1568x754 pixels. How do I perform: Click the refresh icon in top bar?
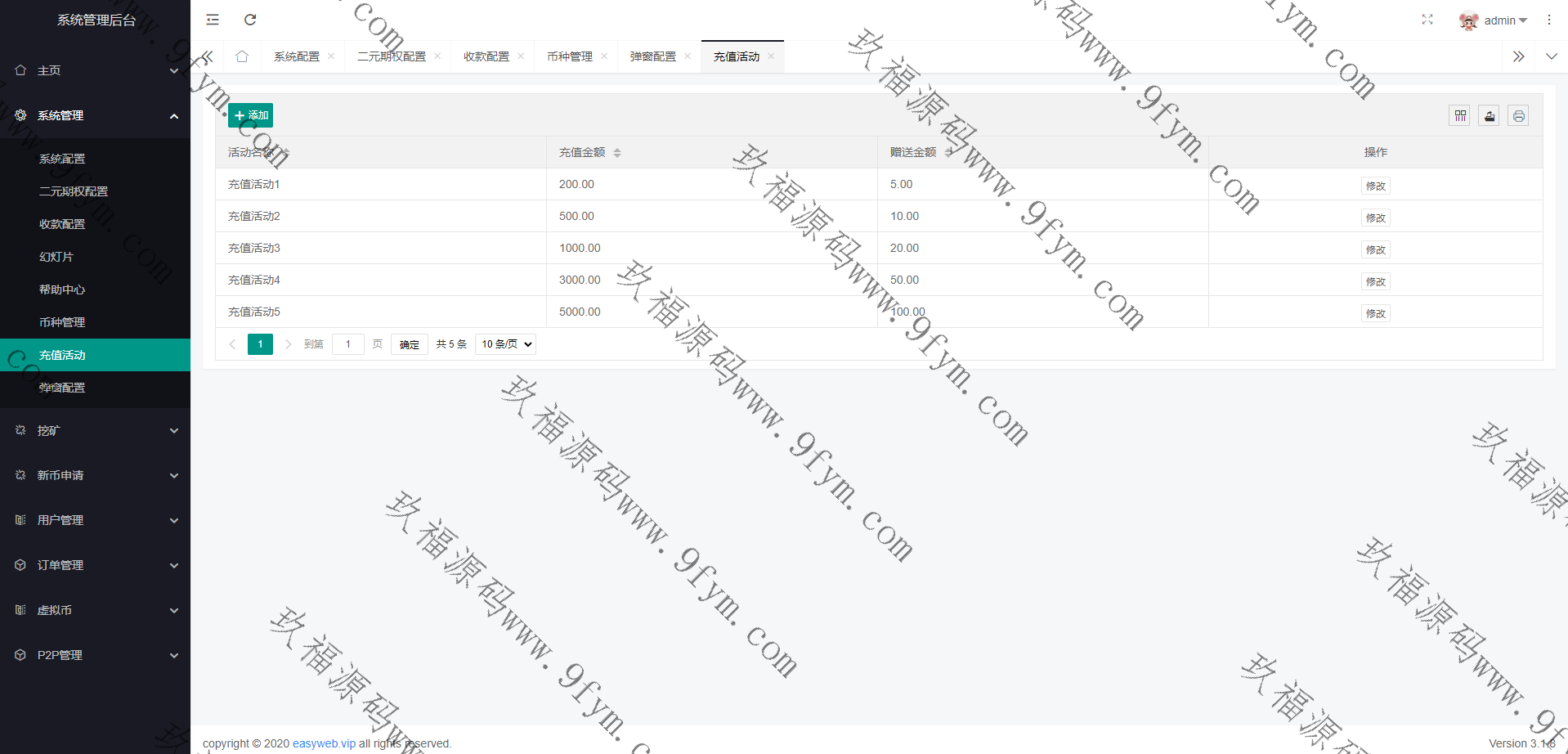click(250, 20)
